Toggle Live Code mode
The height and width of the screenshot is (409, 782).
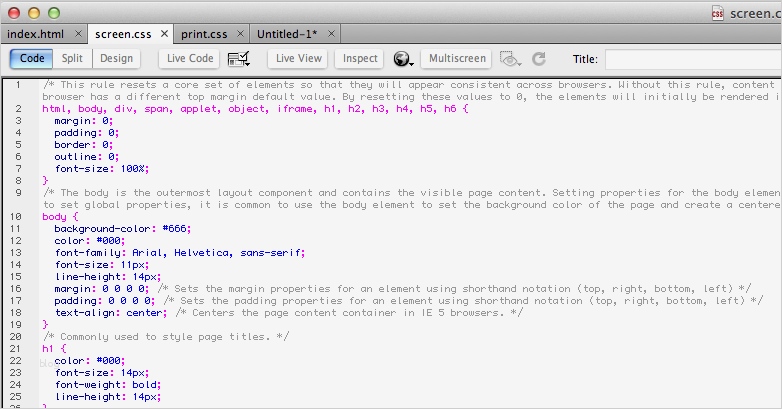click(190, 58)
